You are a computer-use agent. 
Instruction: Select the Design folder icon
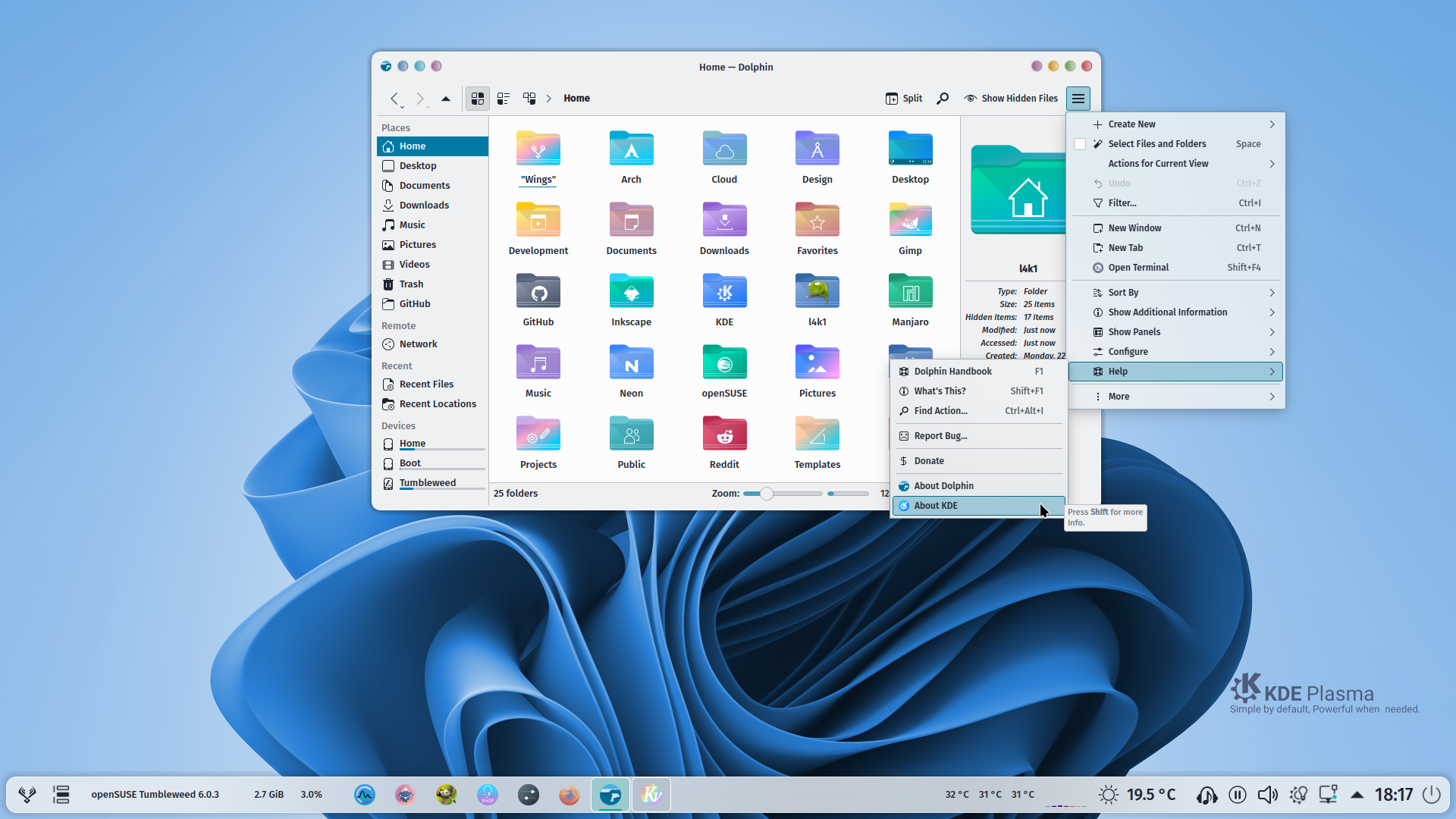[817, 149]
